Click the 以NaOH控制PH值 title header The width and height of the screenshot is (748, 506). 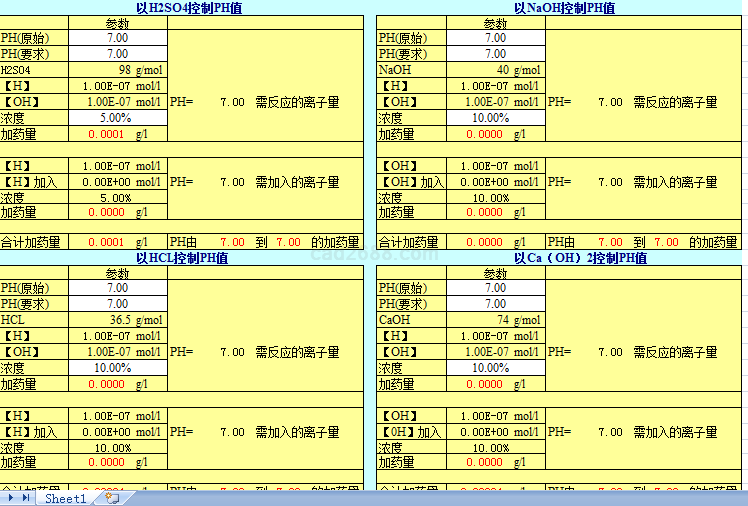[x=564, y=8]
